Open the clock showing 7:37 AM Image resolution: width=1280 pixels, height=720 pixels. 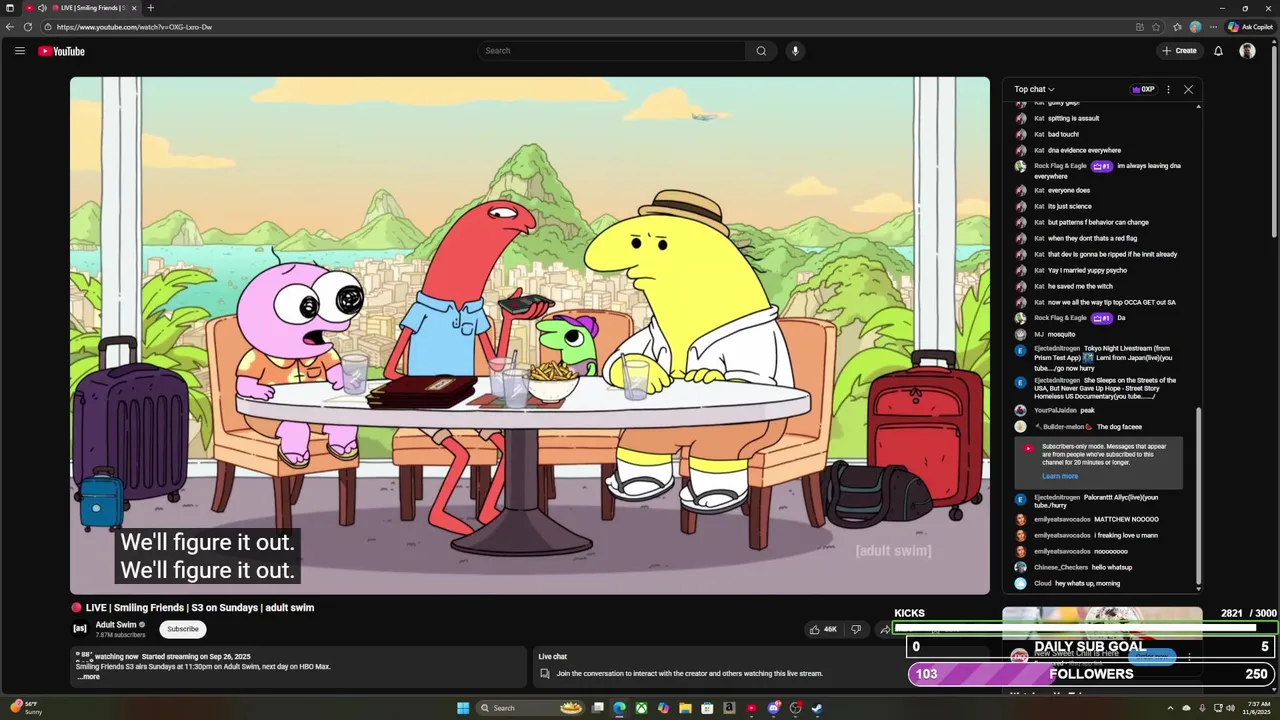point(1255,708)
